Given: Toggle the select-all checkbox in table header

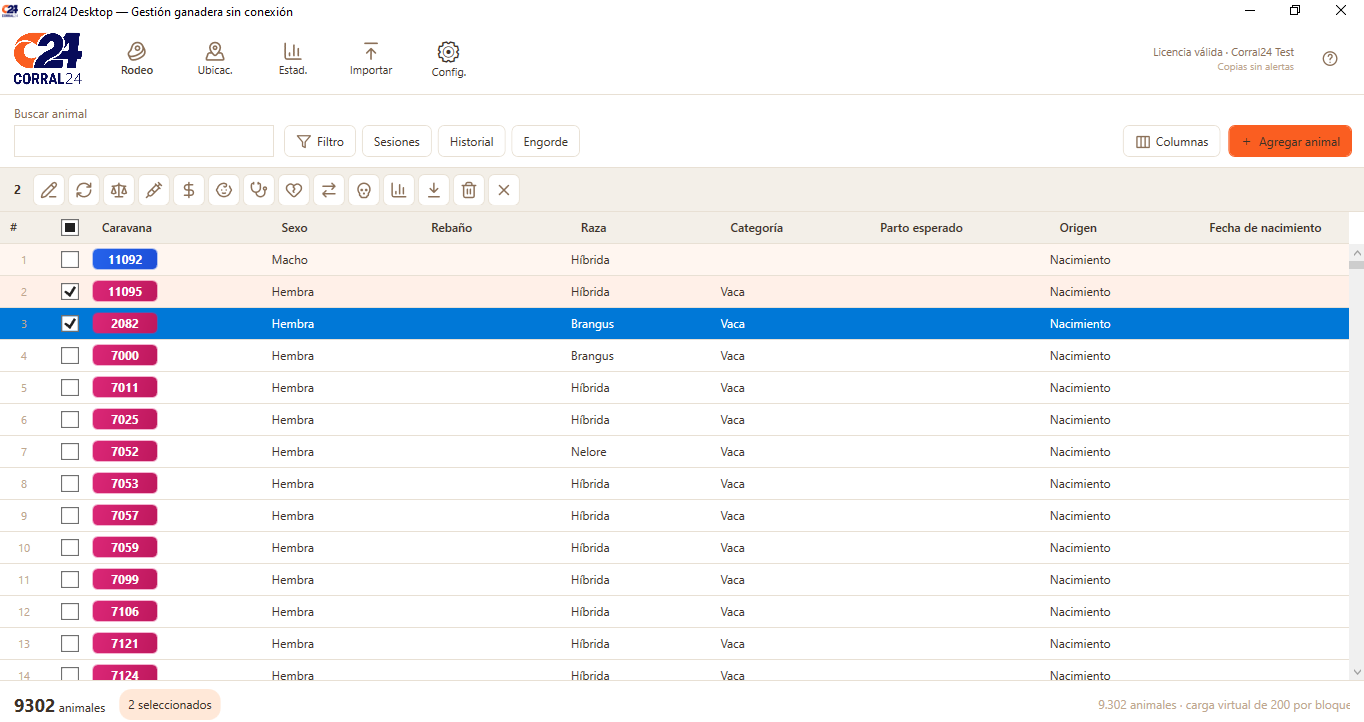Looking at the screenshot, I should (70, 228).
